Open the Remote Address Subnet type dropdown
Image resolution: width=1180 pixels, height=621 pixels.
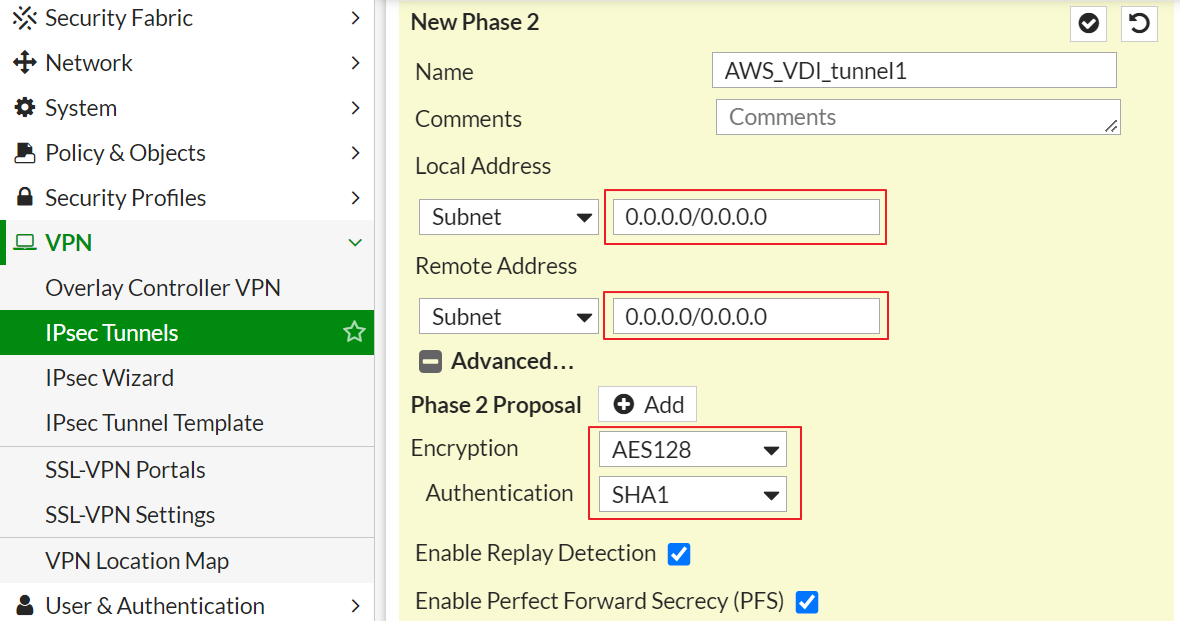point(508,318)
